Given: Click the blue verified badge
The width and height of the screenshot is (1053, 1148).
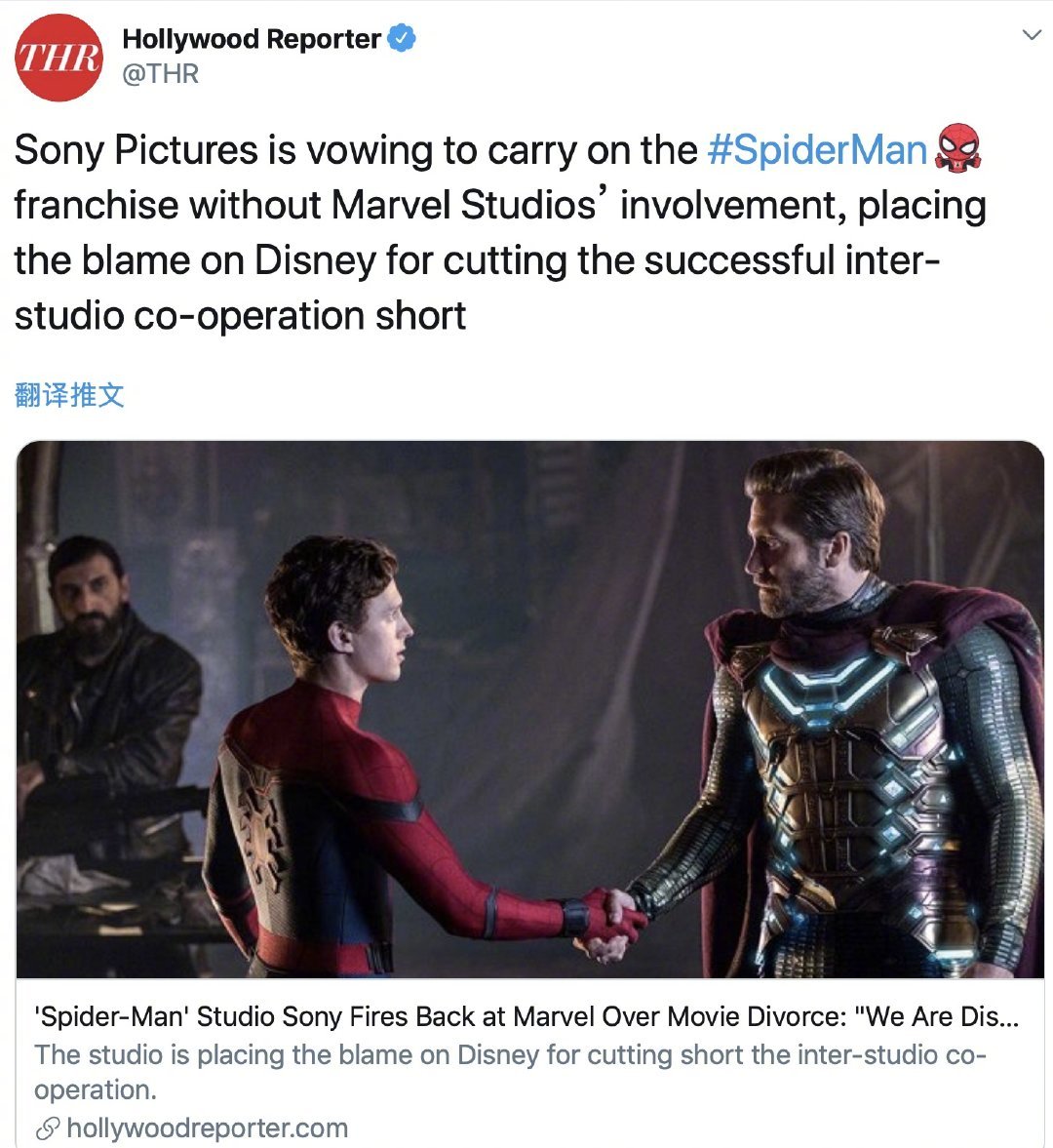Looking at the screenshot, I should tap(401, 38).
